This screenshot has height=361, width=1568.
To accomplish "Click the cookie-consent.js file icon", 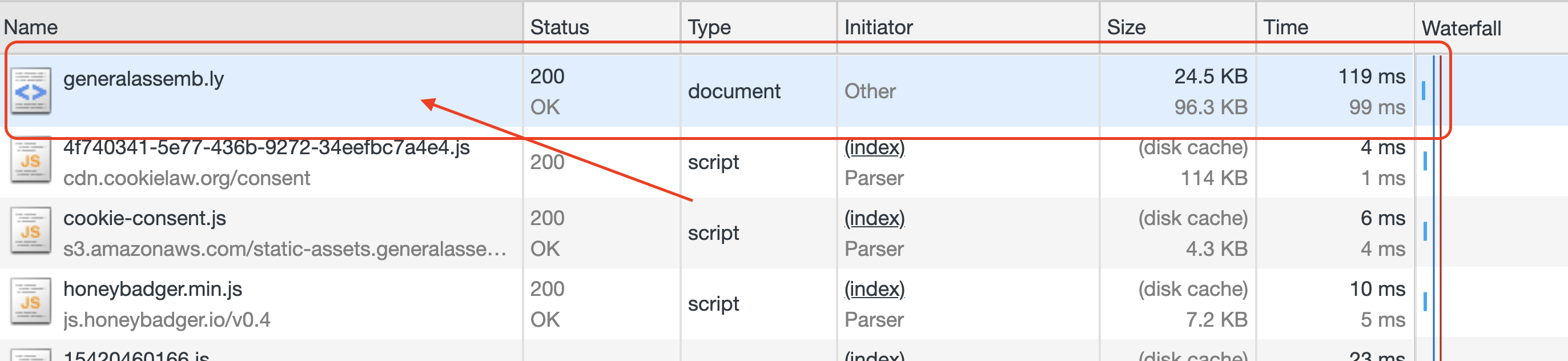I will click(x=30, y=232).
